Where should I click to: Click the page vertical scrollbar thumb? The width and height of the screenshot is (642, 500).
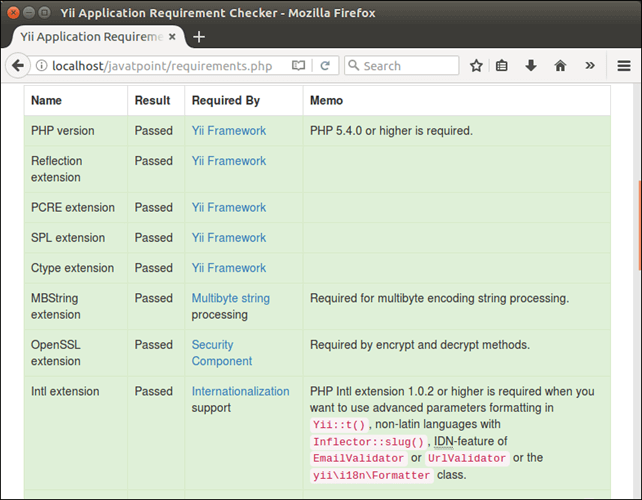640,226
